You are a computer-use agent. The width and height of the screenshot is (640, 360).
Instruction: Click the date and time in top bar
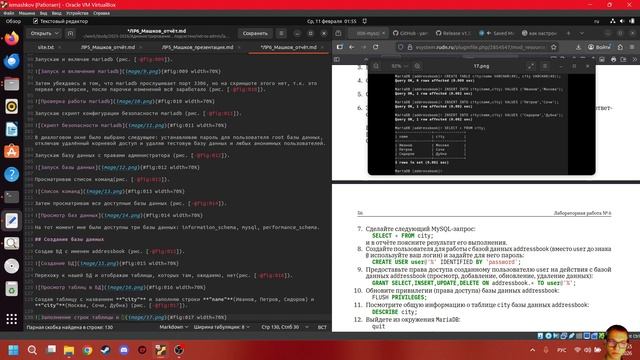pos(331,21)
